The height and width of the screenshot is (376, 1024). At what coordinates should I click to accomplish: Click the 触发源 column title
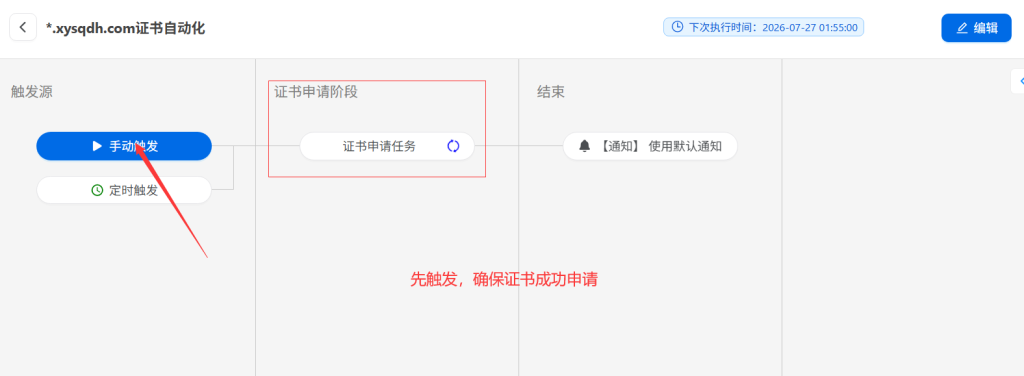(x=31, y=92)
